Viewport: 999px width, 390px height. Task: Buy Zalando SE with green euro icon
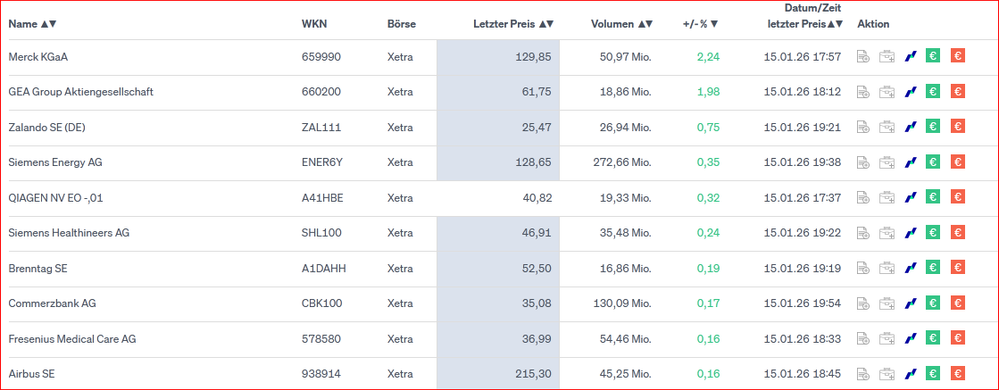pyautogui.click(x=933, y=127)
